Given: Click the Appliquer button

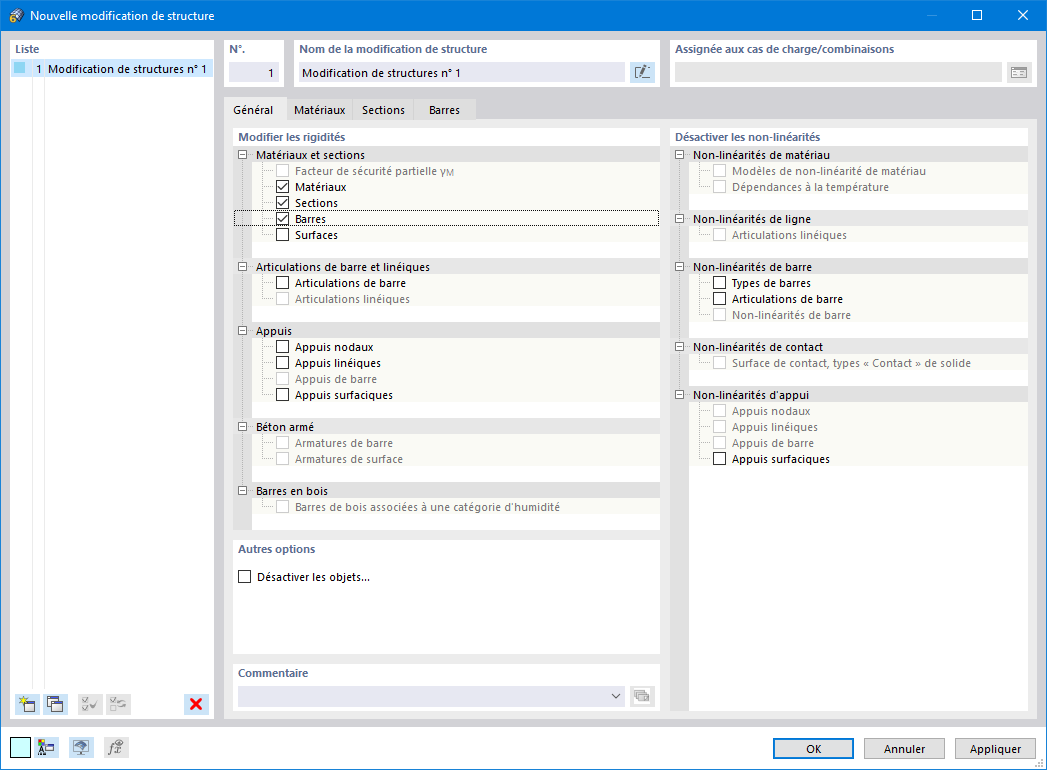Looking at the screenshot, I should (x=995, y=749).
